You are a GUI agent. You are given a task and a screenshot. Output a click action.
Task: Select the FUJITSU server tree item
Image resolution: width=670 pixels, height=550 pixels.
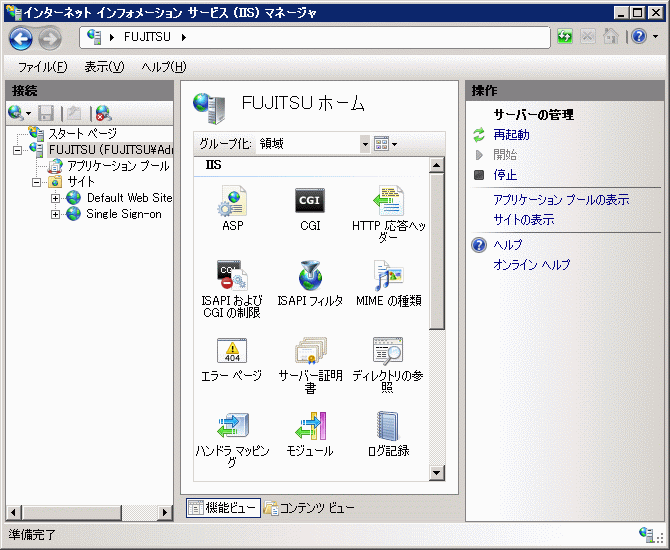(x=111, y=150)
